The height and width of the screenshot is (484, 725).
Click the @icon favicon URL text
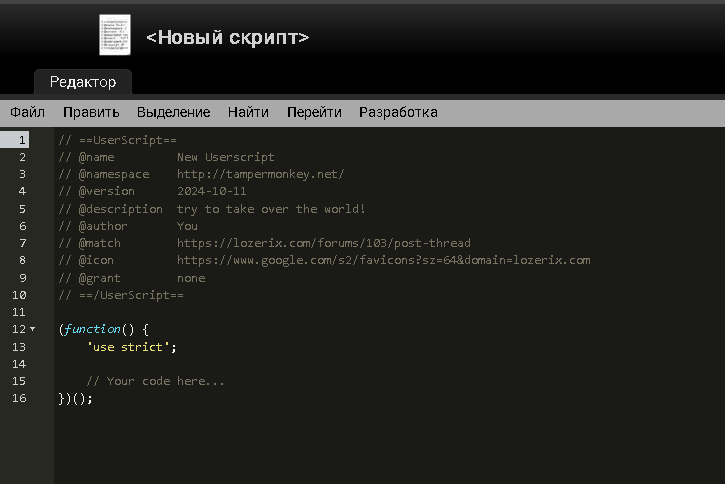383,260
